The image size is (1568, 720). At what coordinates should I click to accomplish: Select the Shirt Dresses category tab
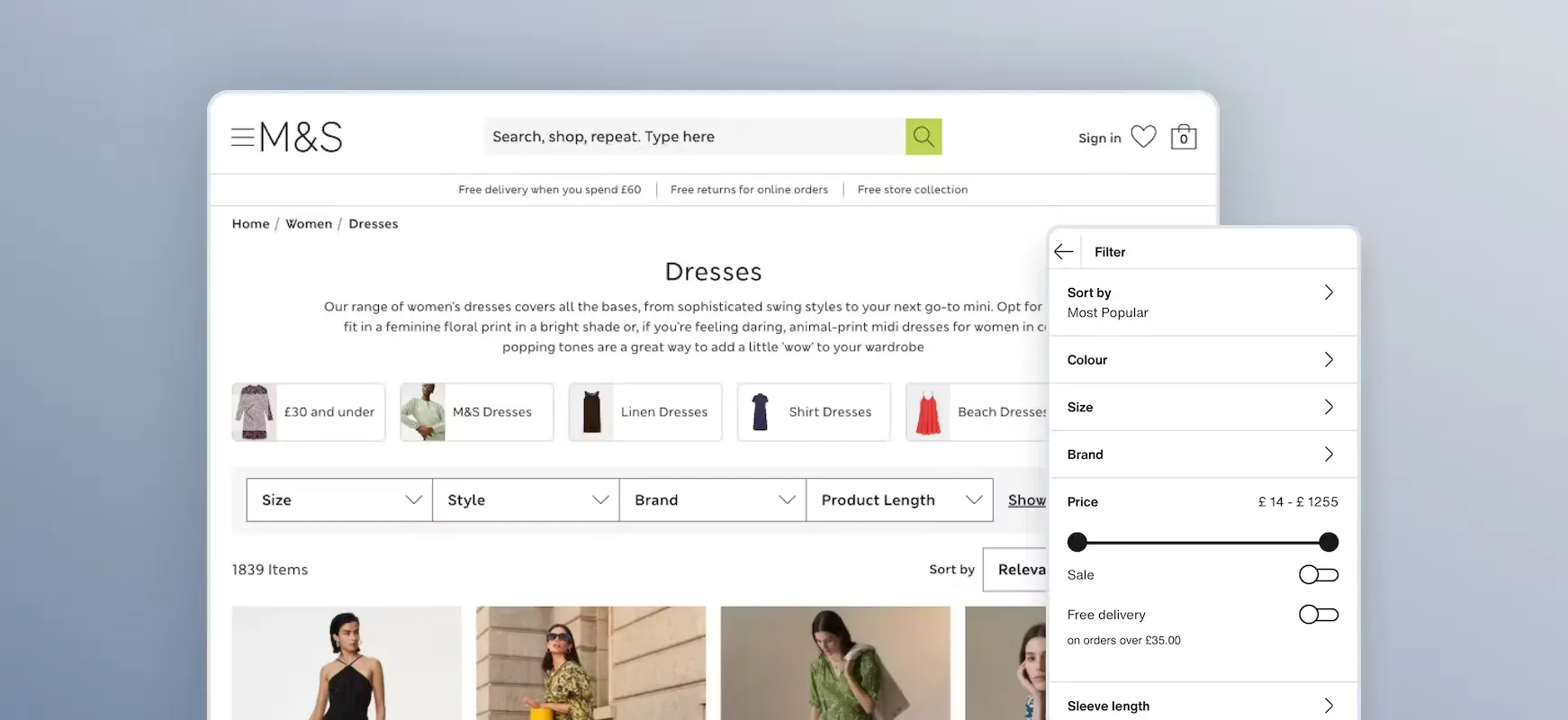click(x=814, y=412)
